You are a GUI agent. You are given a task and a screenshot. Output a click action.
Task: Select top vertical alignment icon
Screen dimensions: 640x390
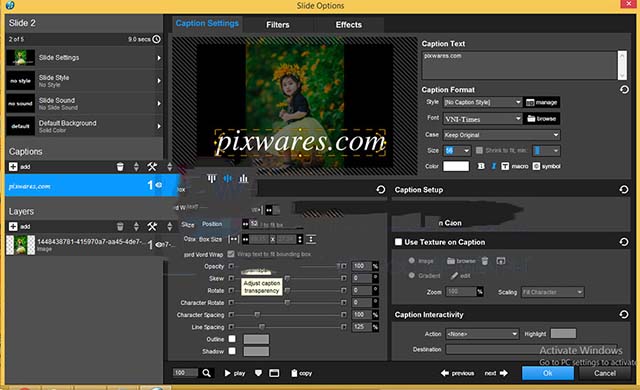(211, 178)
